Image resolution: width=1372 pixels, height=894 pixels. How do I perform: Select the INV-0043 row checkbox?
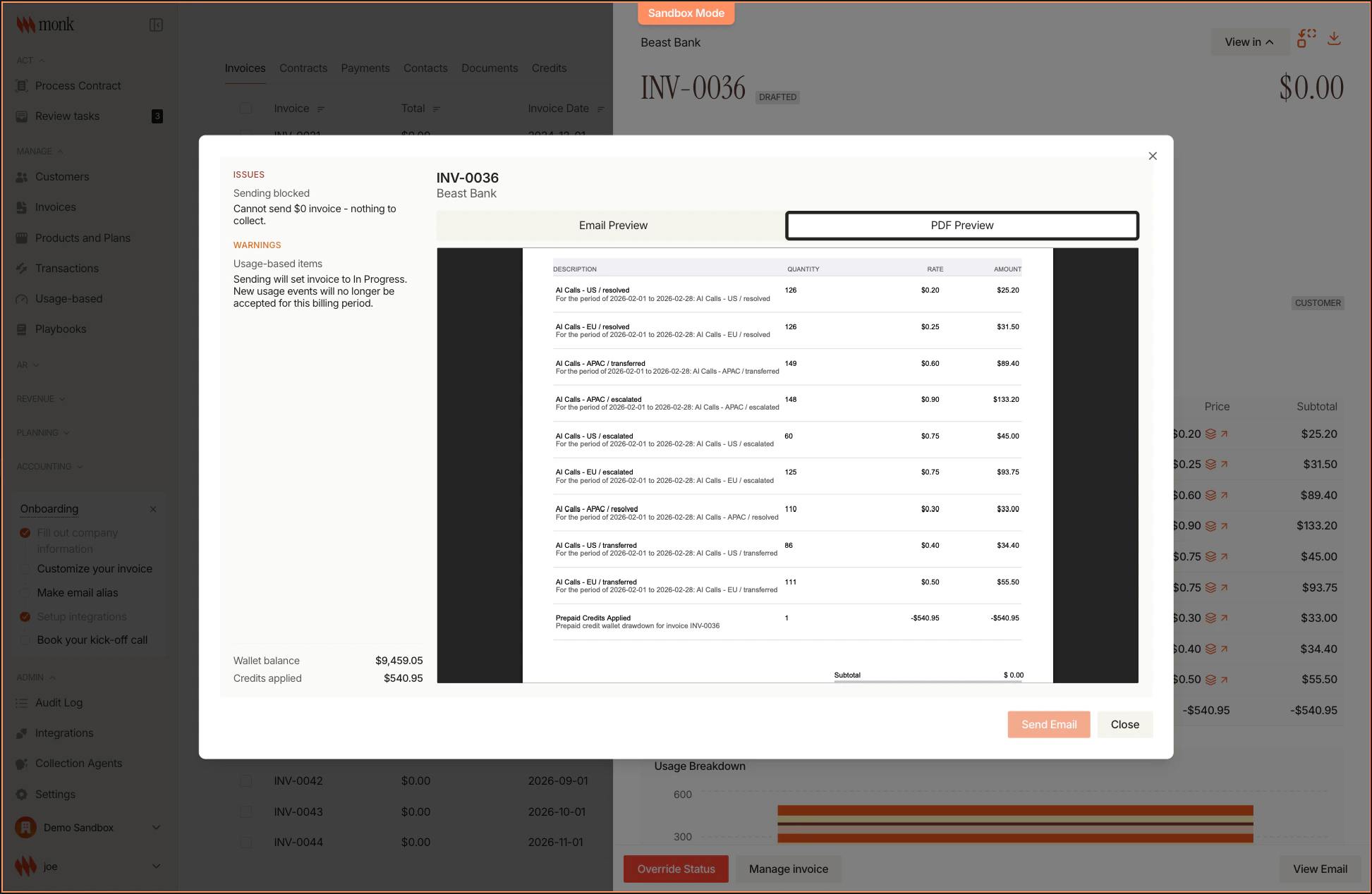[x=245, y=812]
